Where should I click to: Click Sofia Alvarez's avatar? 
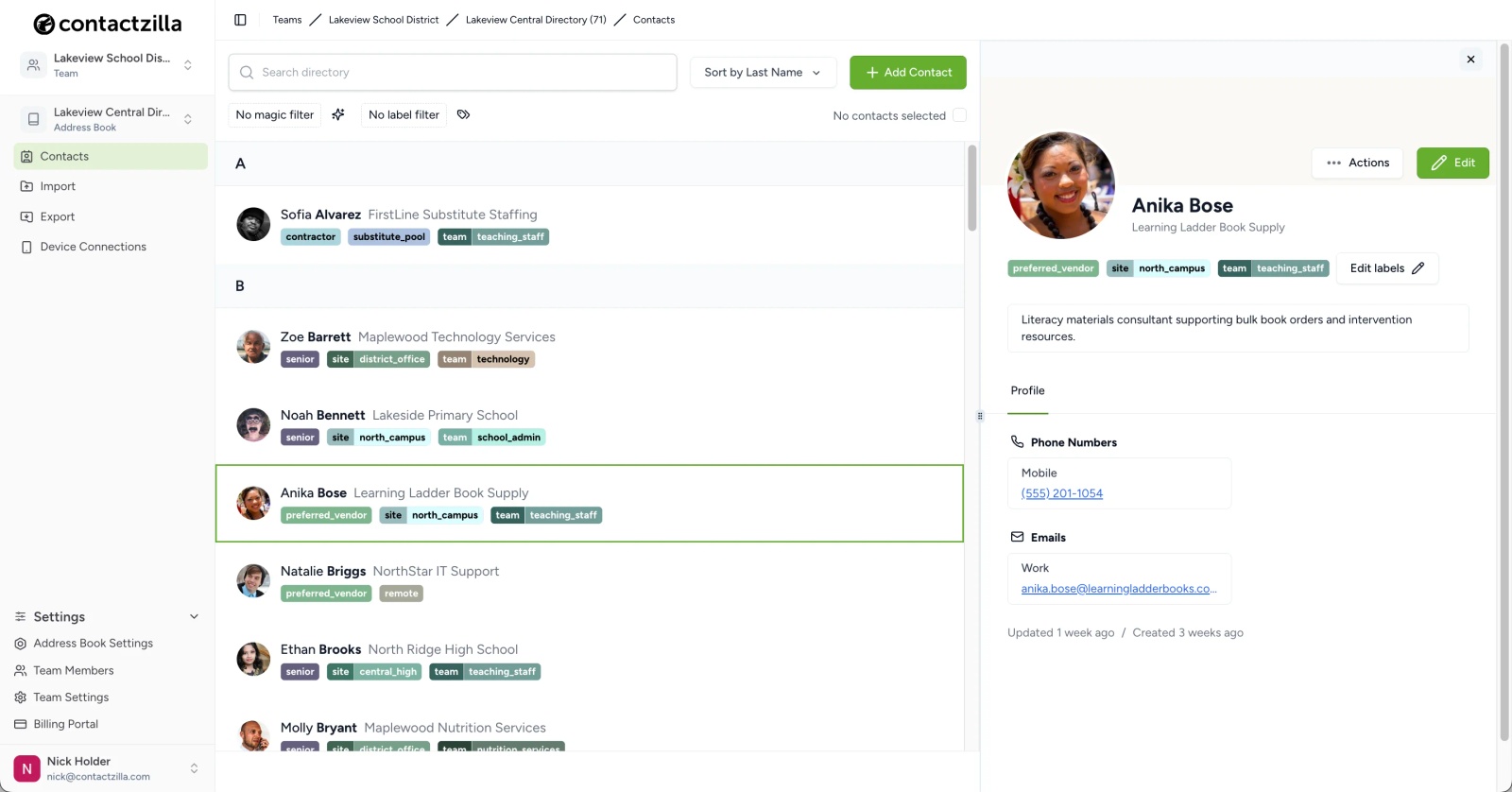pyautogui.click(x=253, y=225)
